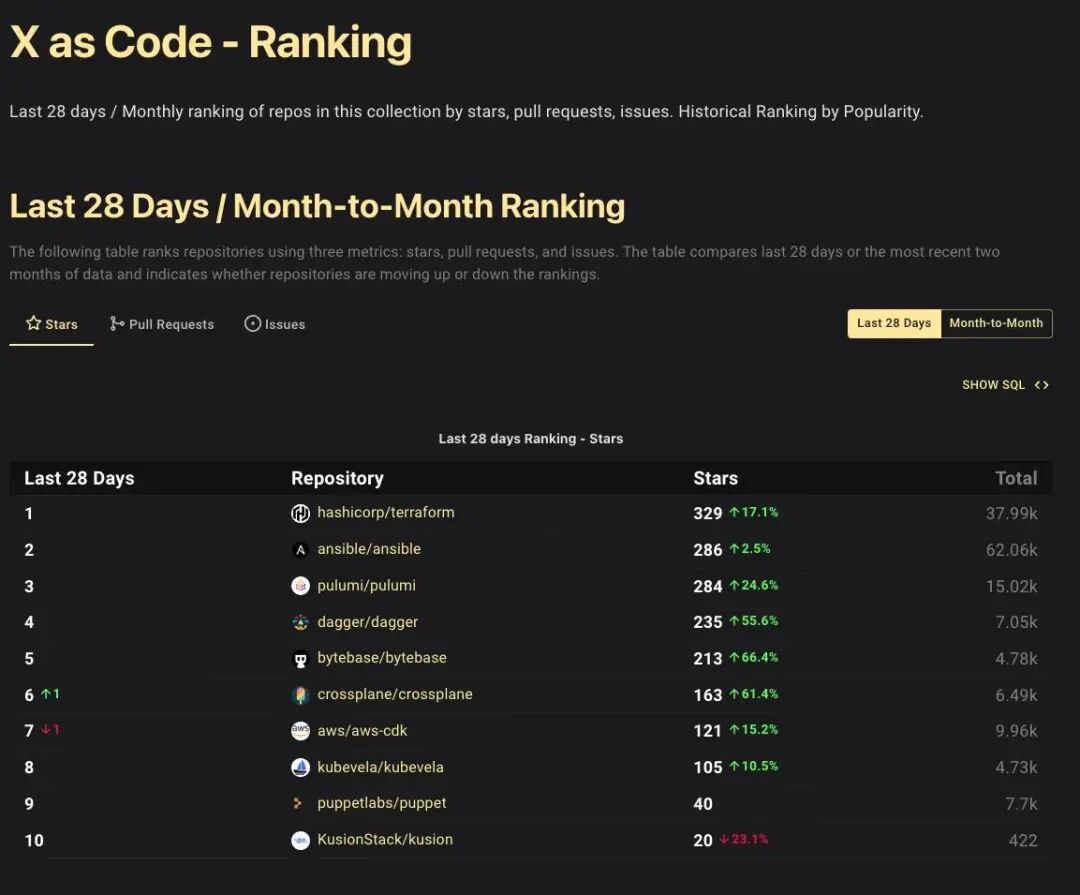
Task: Click the 62.06k total for ansible
Action: coord(1011,550)
